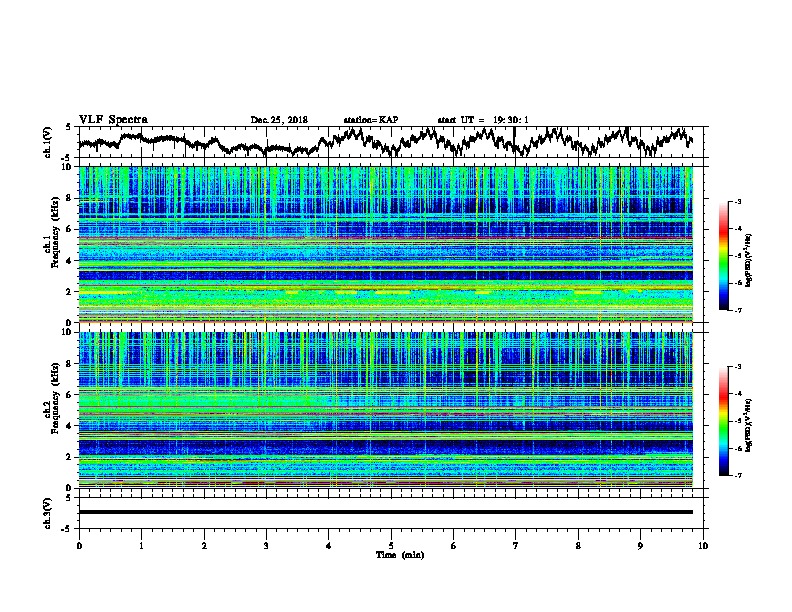Click time axis tick label '4'
Image resolution: width=792 pixels, height=612 pixels.
[329, 546]
